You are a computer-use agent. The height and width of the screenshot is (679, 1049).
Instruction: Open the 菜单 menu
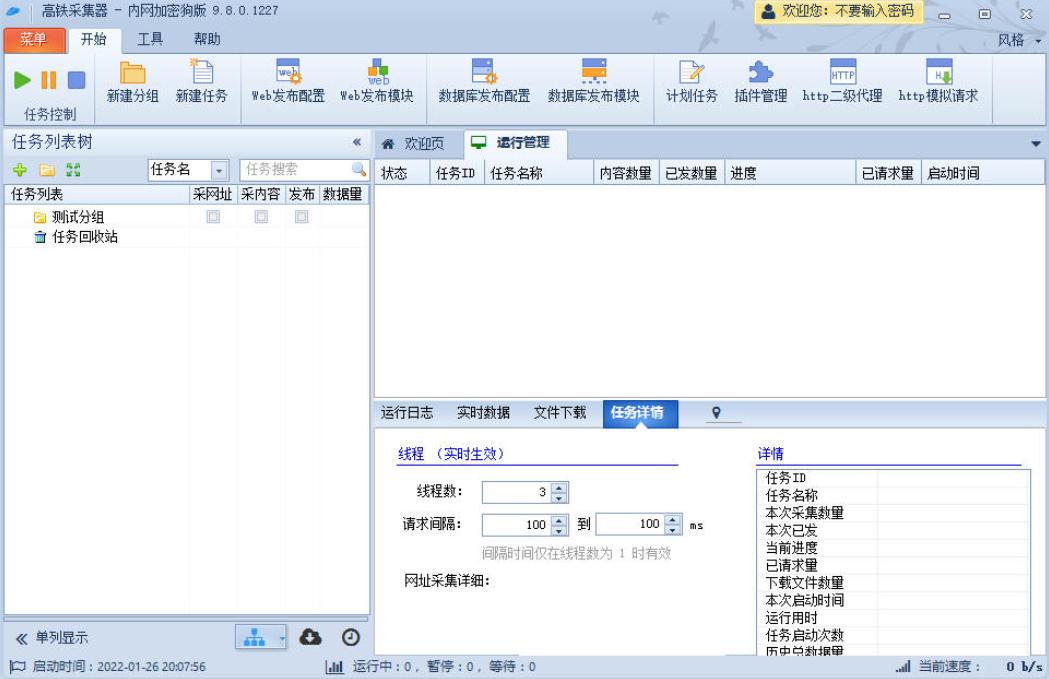pos(34,40)
